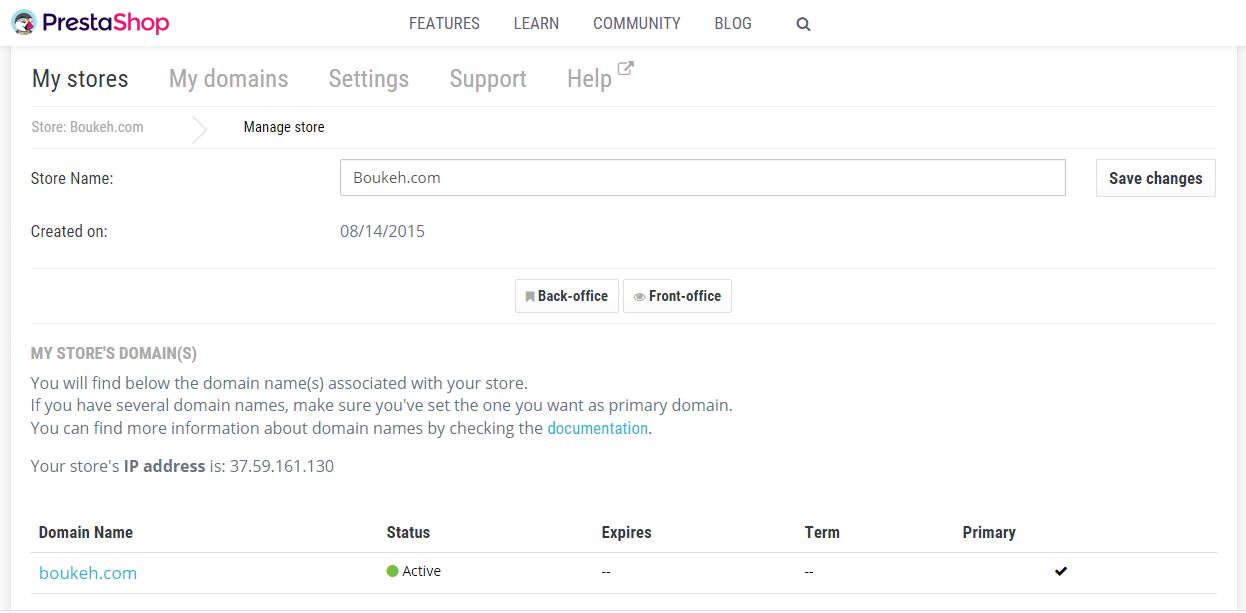Open the FEATURES menu
Viewport: 1246px width, 613px height.
444,23
